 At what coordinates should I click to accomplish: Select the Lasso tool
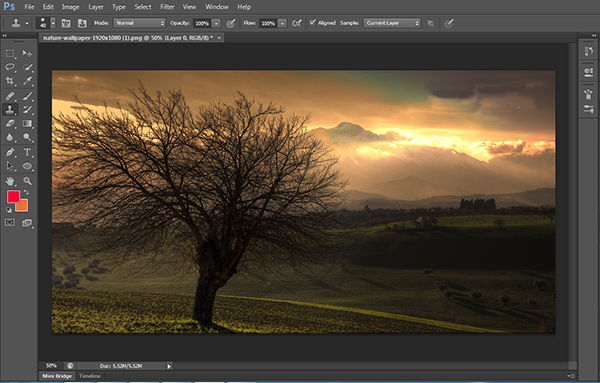(10, 67)
